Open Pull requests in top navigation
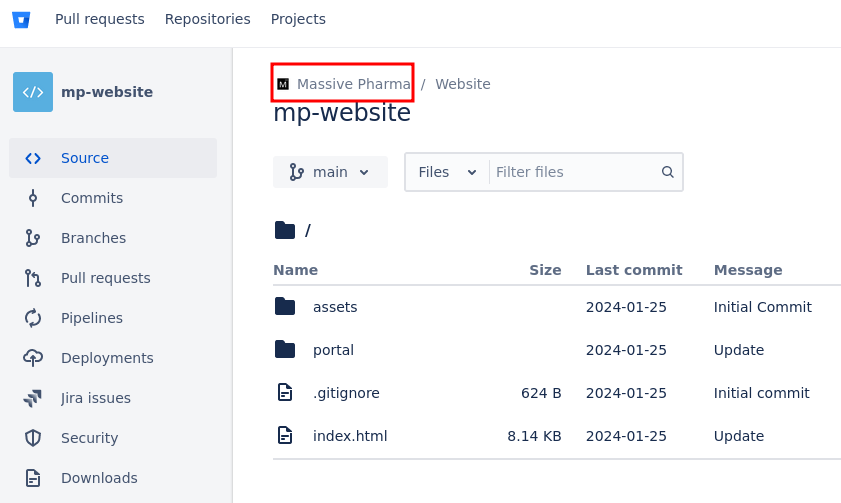Image resolution: width=841 pixels, height=503 pixels. coord(100,19)
